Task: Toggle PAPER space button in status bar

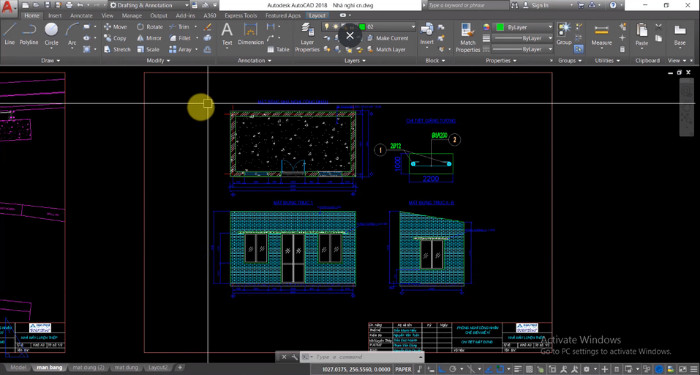Action: click(404, 369)
